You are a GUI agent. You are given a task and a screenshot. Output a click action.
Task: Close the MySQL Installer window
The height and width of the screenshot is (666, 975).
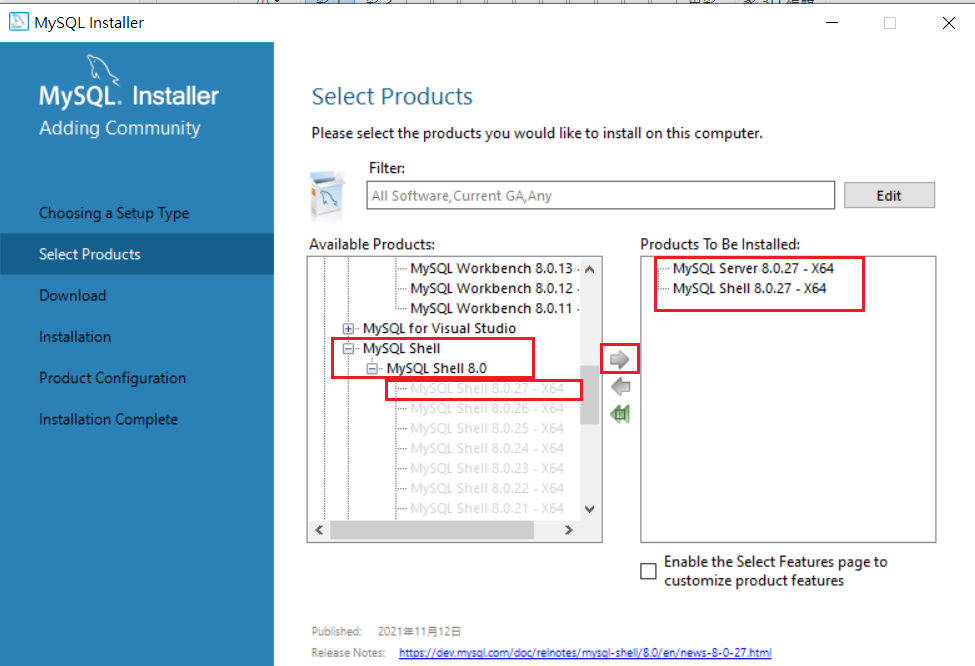tap(948, 23)
